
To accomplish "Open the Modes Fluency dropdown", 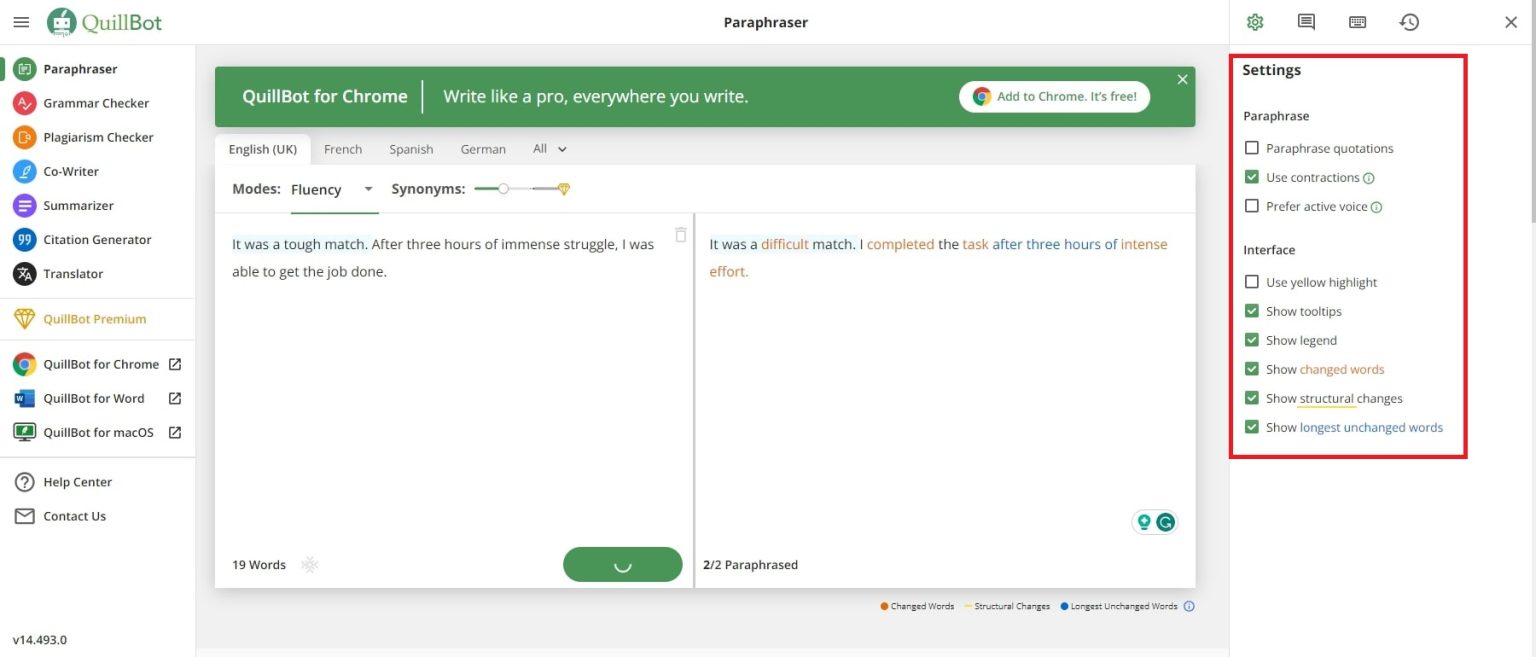I will coord(333,189).
